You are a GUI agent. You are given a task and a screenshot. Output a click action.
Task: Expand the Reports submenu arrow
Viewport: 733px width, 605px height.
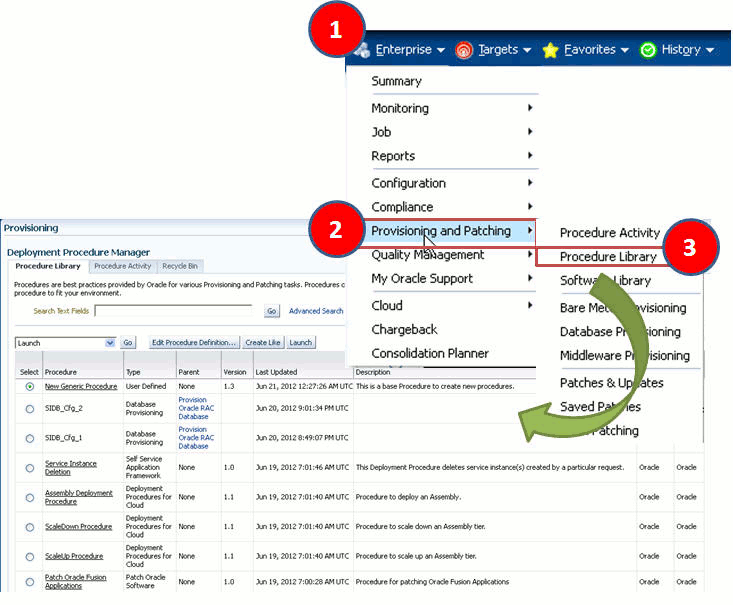coord(530,156)
